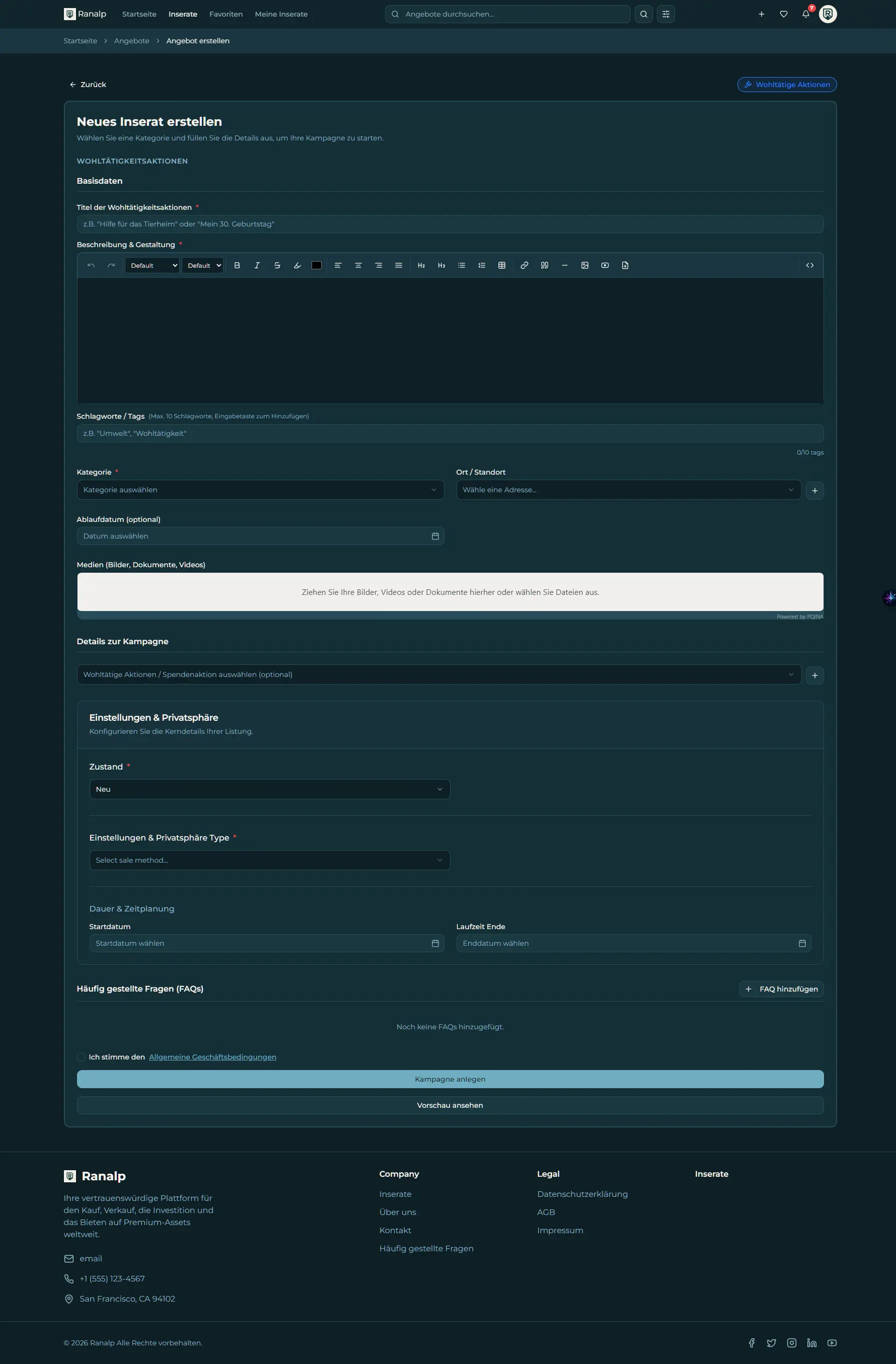Open Meine Inserate in the navigation bar
Image resolution: width=896 pixels, height=1364 pixels.
coord(281,14)
